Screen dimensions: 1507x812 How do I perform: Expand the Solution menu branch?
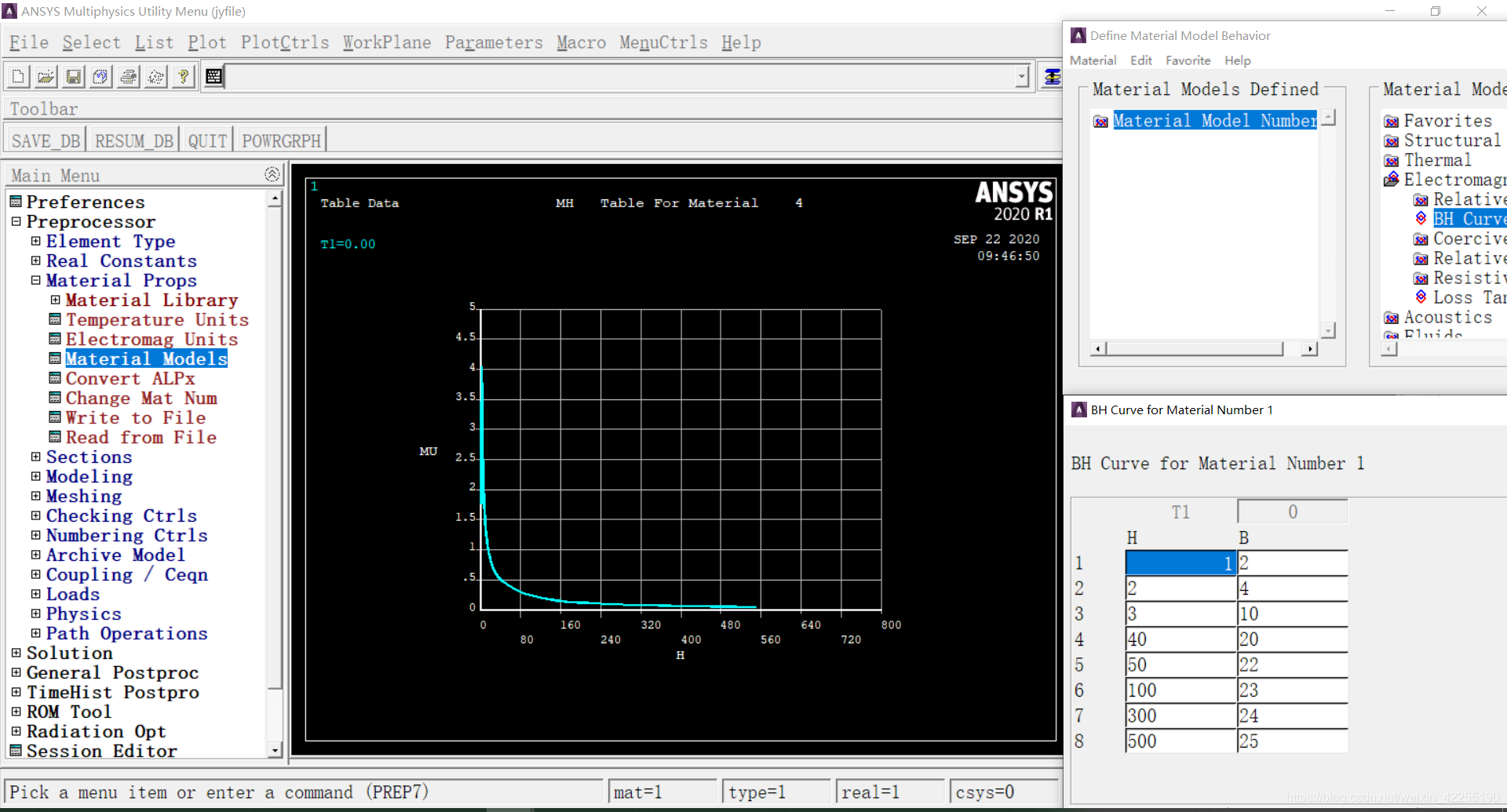coord(16,653)
